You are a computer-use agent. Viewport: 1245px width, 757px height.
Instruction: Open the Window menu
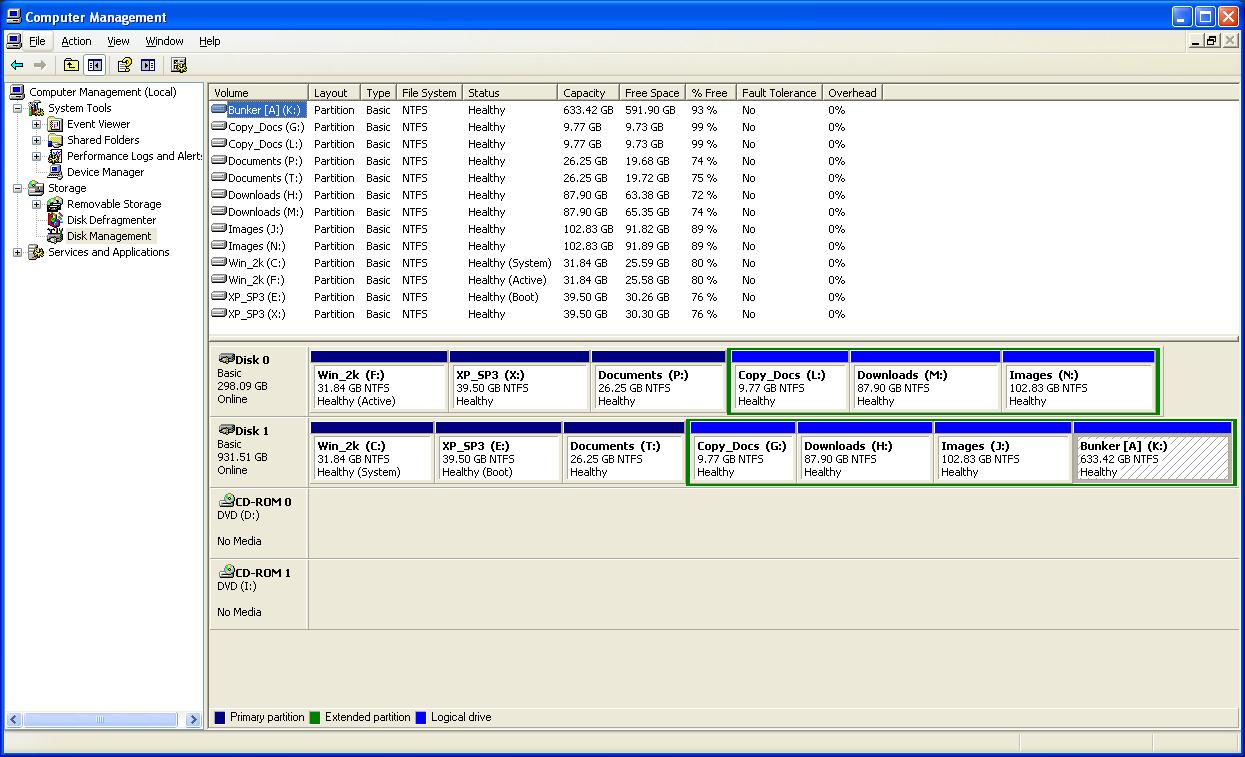(x=164, y=41)
